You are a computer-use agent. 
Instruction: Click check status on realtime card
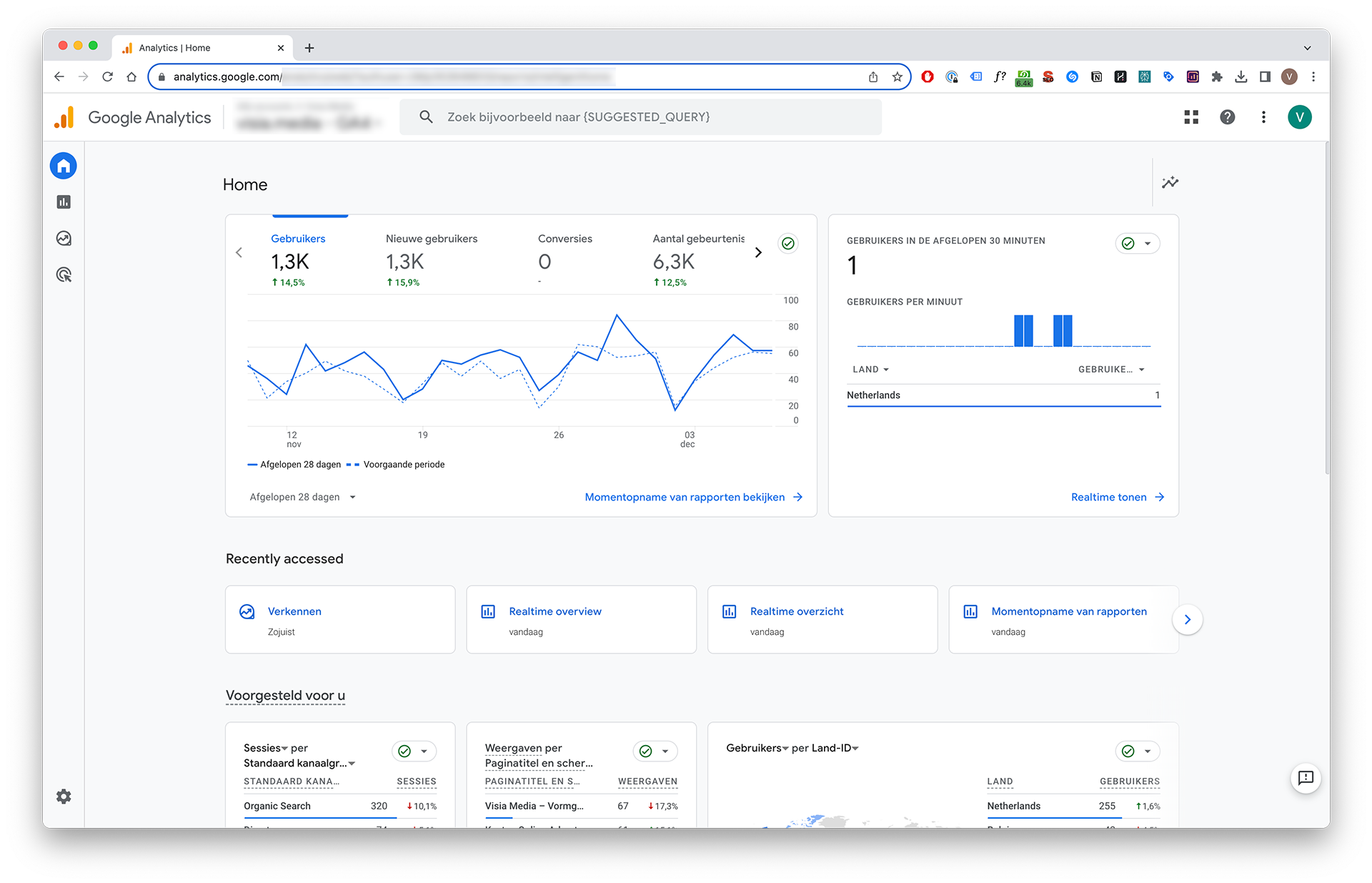(1128, 244)
